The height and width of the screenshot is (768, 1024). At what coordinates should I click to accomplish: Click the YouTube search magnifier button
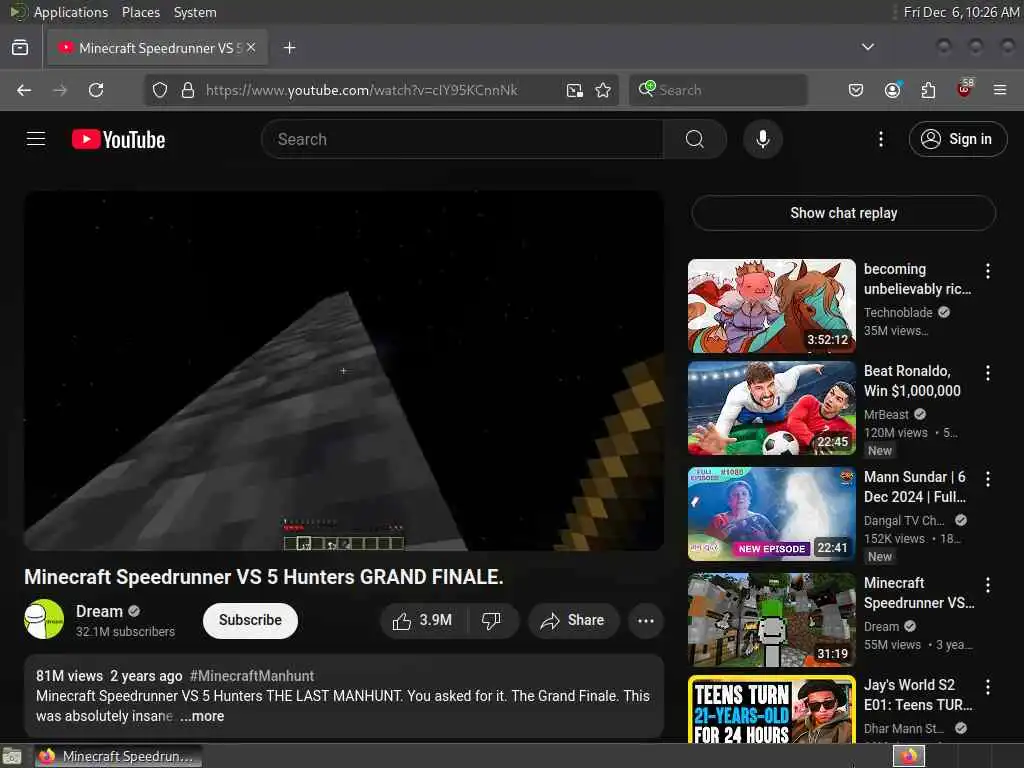tap(695, 139)
